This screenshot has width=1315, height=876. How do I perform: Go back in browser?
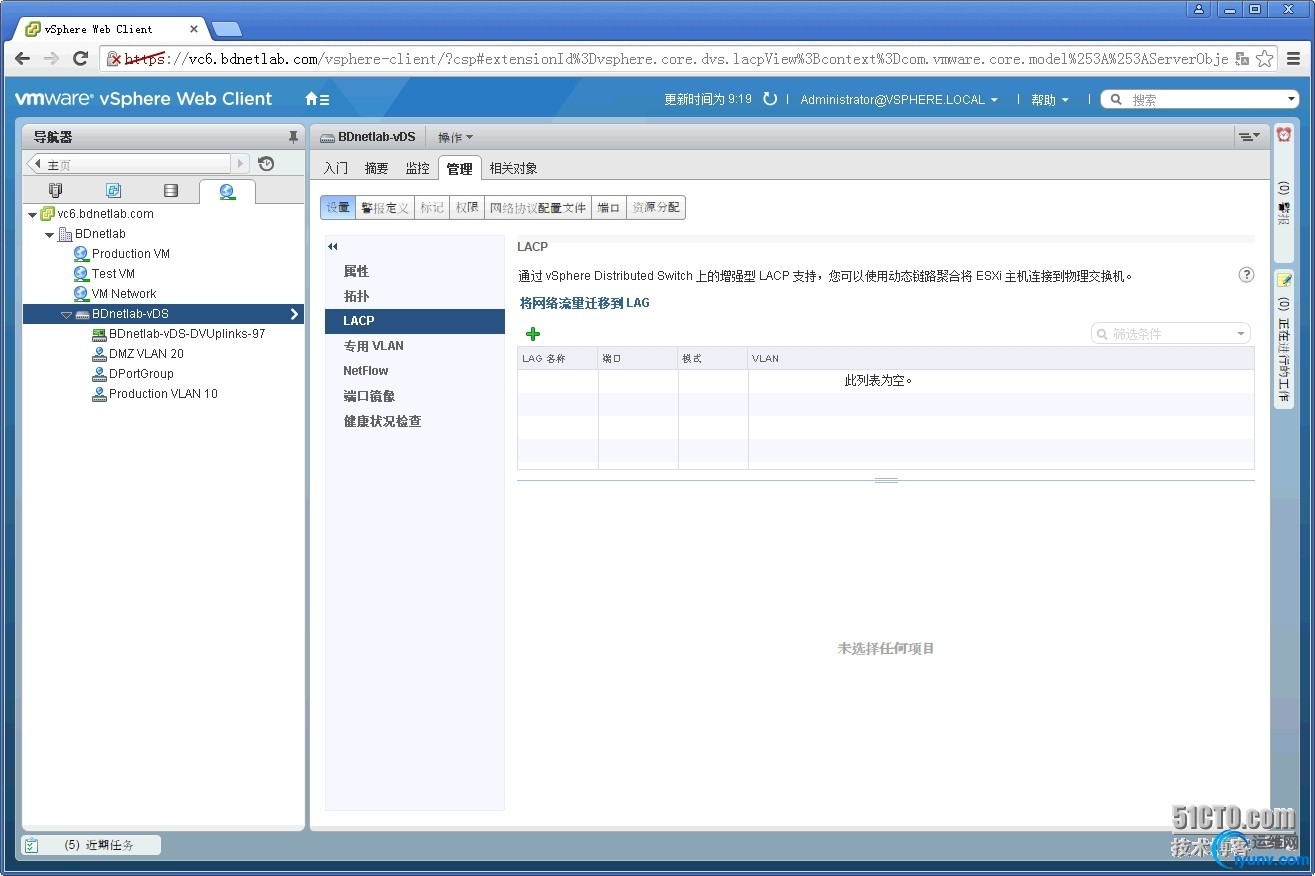22,59
